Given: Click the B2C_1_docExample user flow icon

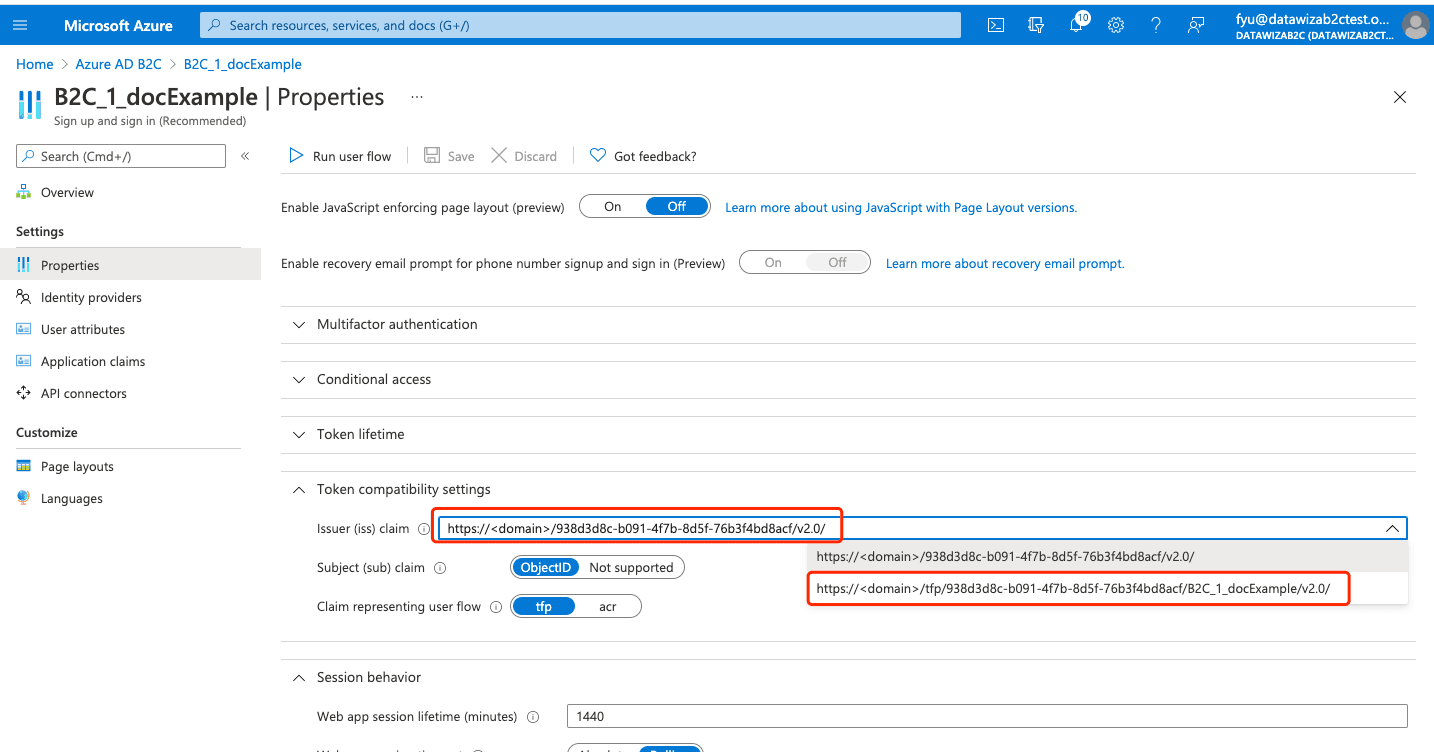Looking at the screenshot, I should 30,104.
